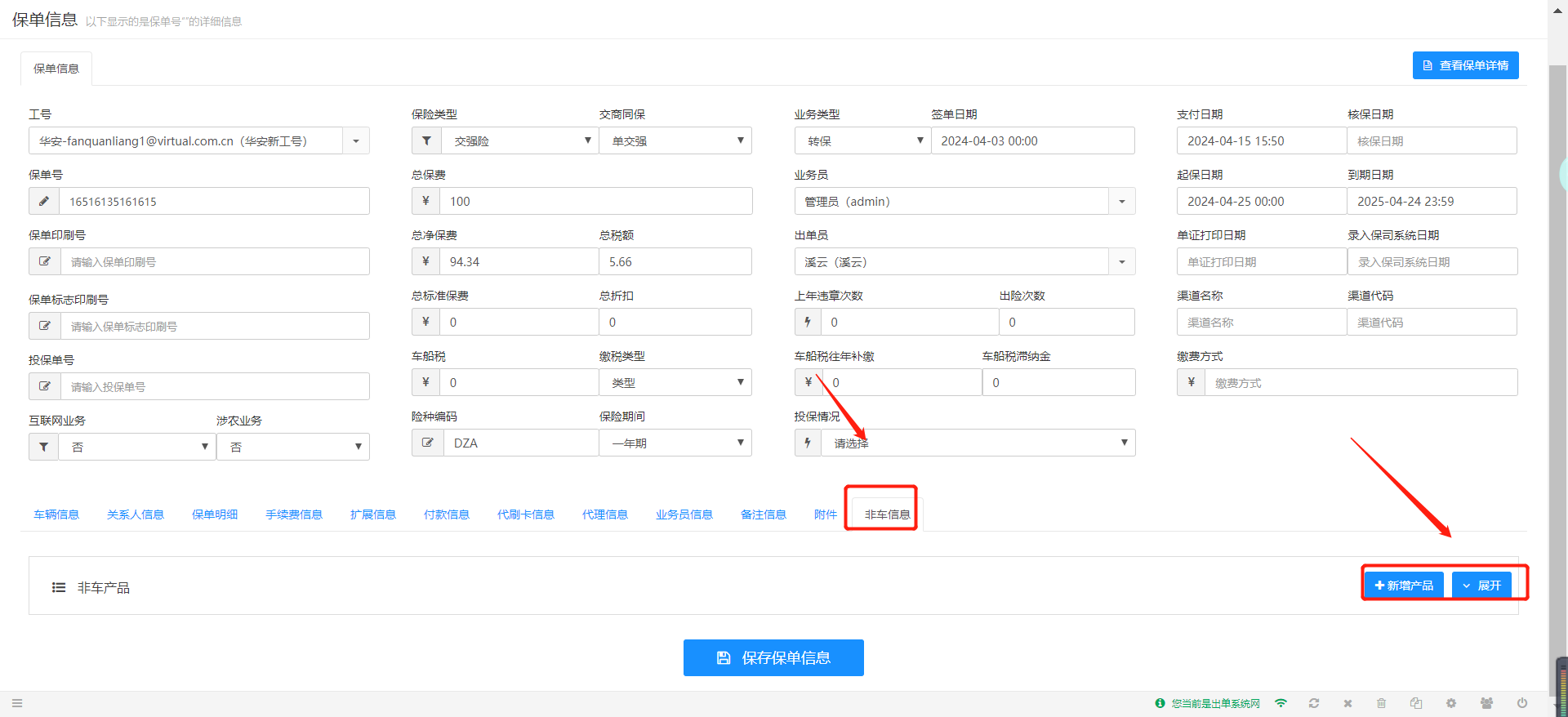1568x717 pixels.
Task: Click filter icon beside 保险类型 dropdown
Action: point(426,140)
